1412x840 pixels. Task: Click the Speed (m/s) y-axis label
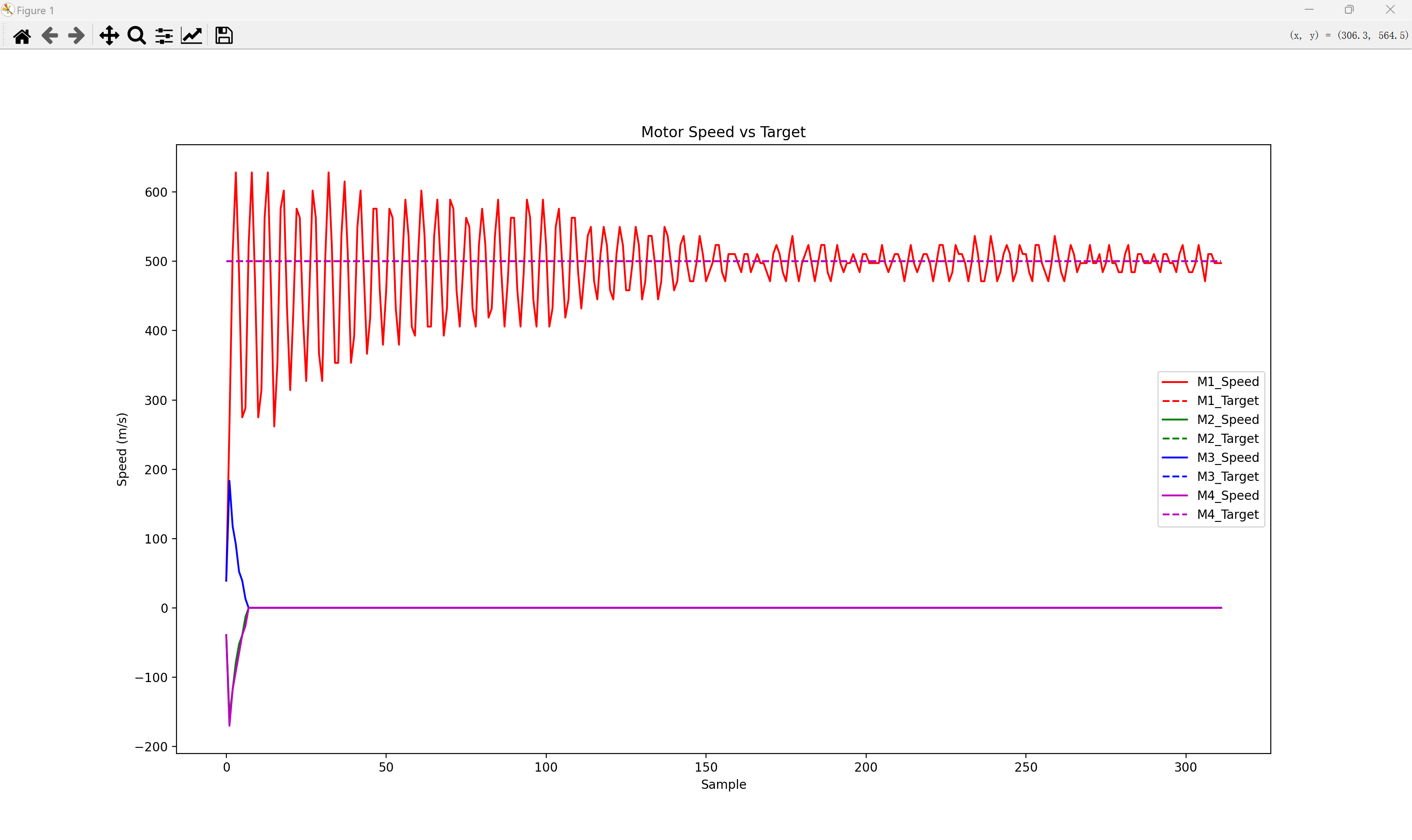point(122,450)
